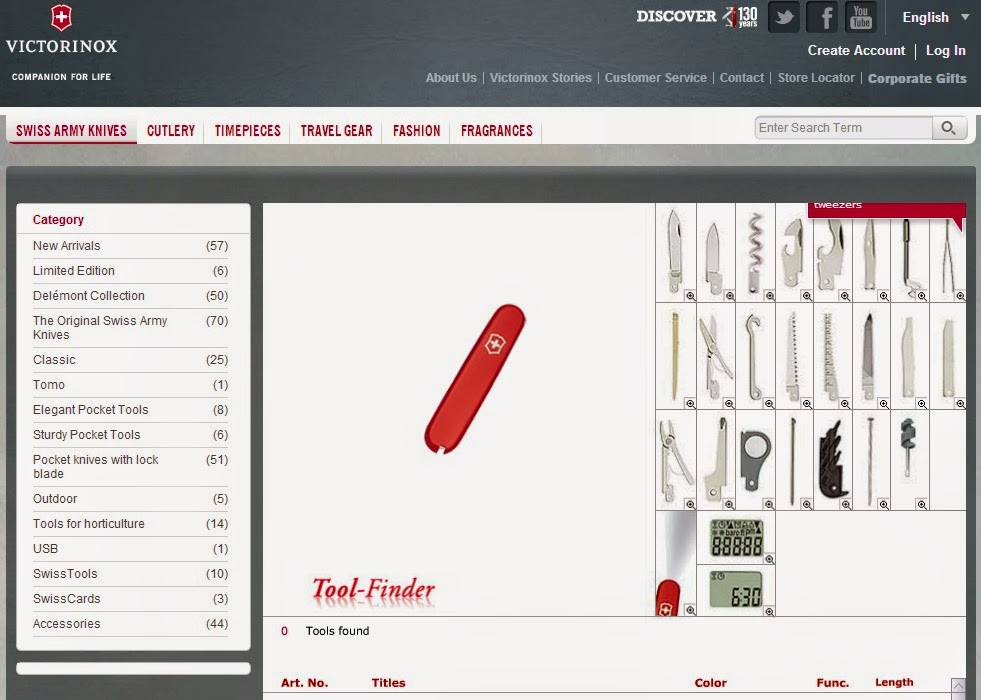Viewport: 981px width, 700px height.
Task: Open Victorinox Facebook page icon
Action: [x=822, y=17]
